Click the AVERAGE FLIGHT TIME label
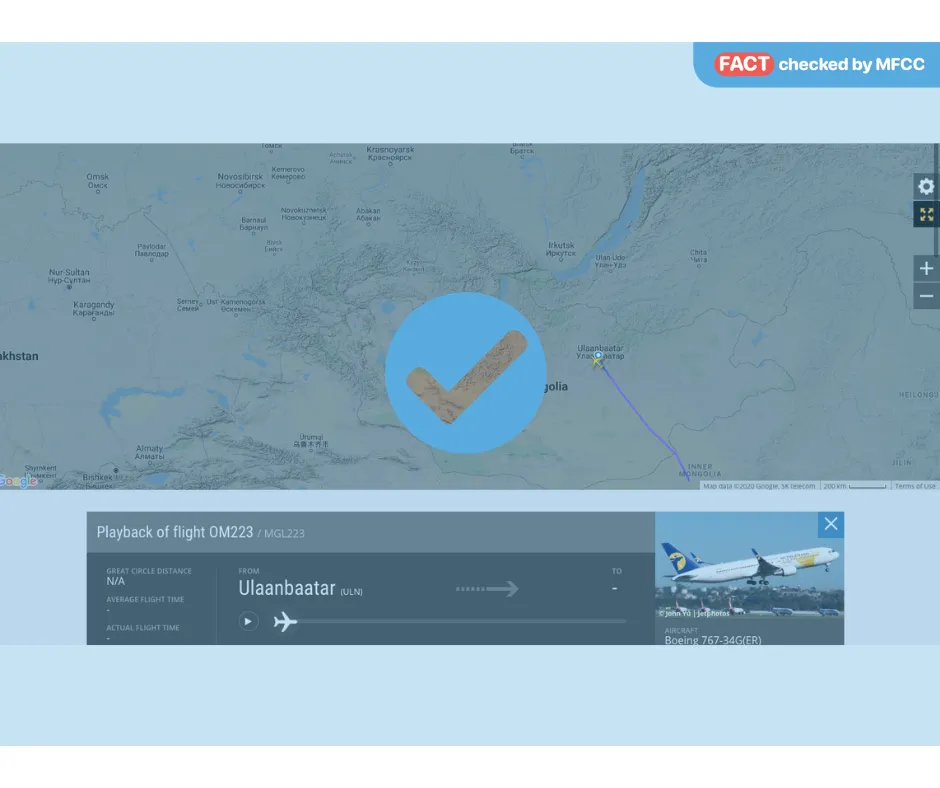This screenshot has width=940, height=788. (145, 599)
